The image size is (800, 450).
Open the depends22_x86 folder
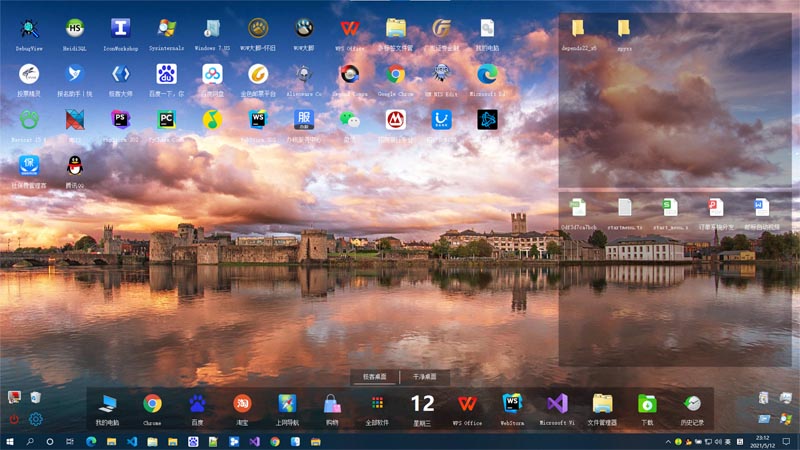(579, 30)
